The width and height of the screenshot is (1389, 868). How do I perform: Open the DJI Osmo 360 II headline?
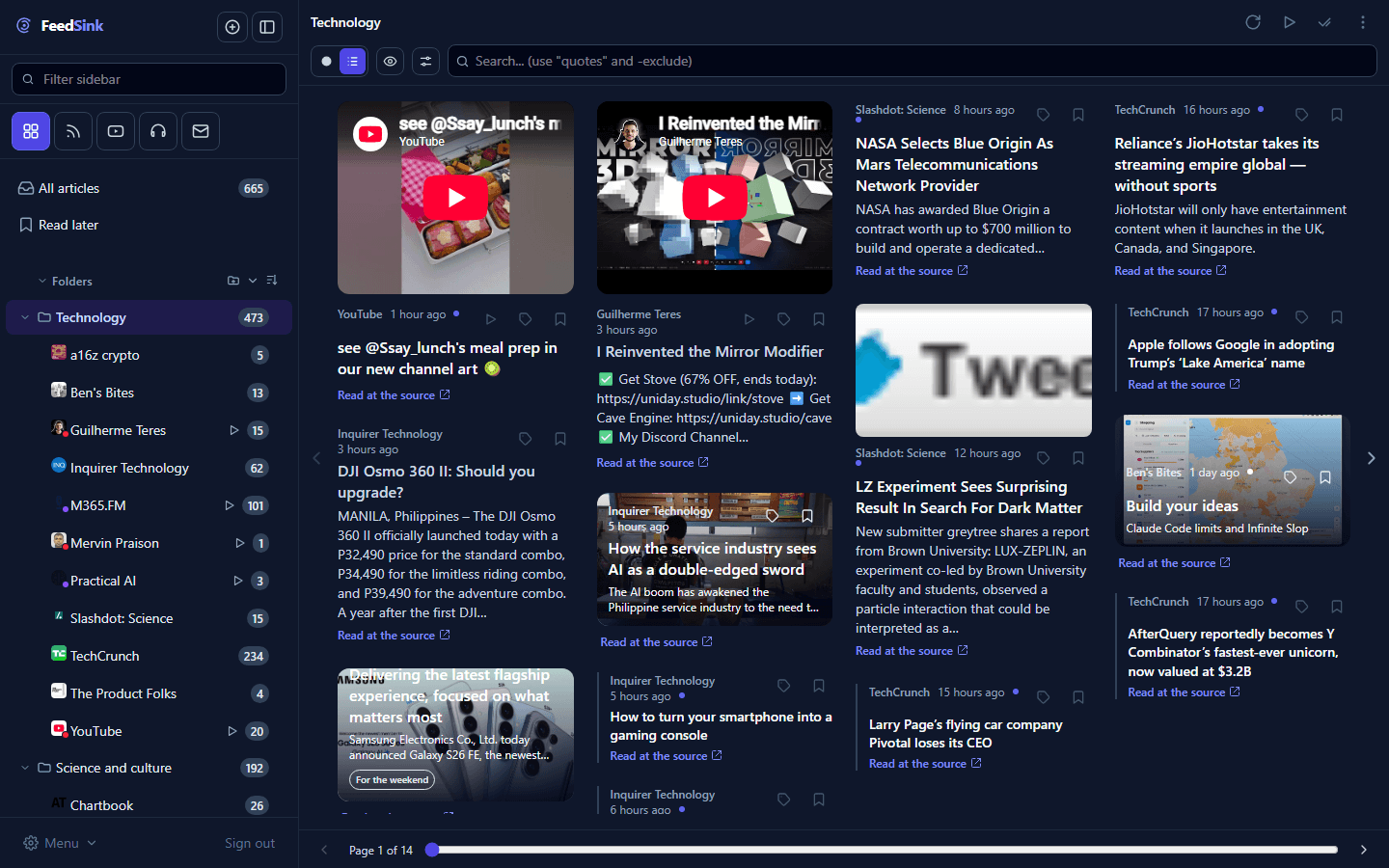point(436,481)
